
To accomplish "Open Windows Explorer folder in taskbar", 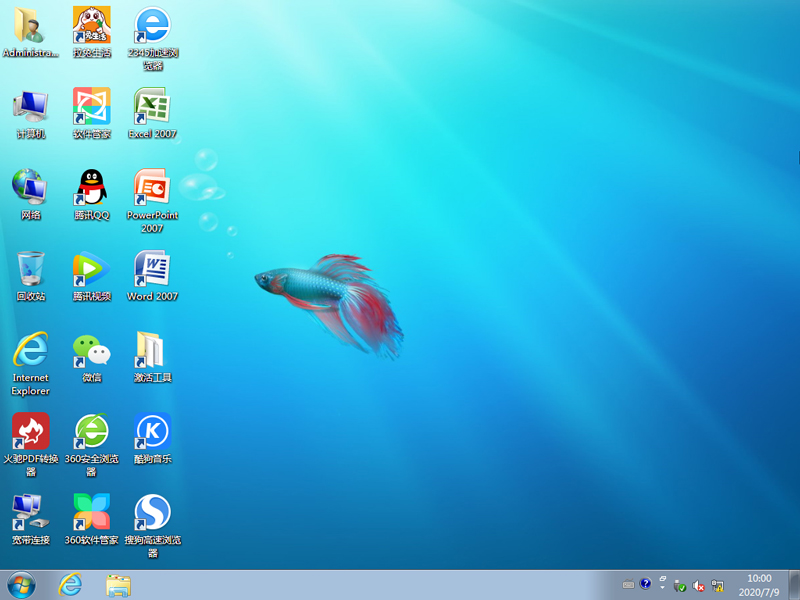I will 118,585.
